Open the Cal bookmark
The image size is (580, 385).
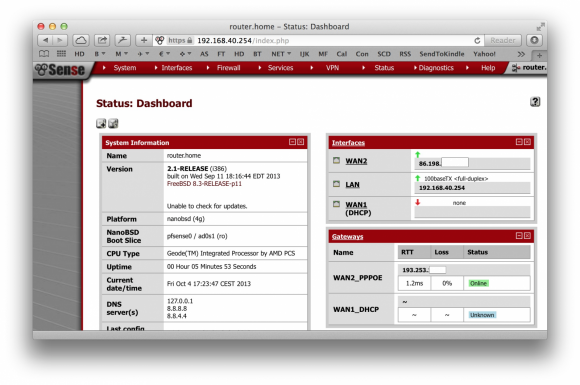coord(341,54)
